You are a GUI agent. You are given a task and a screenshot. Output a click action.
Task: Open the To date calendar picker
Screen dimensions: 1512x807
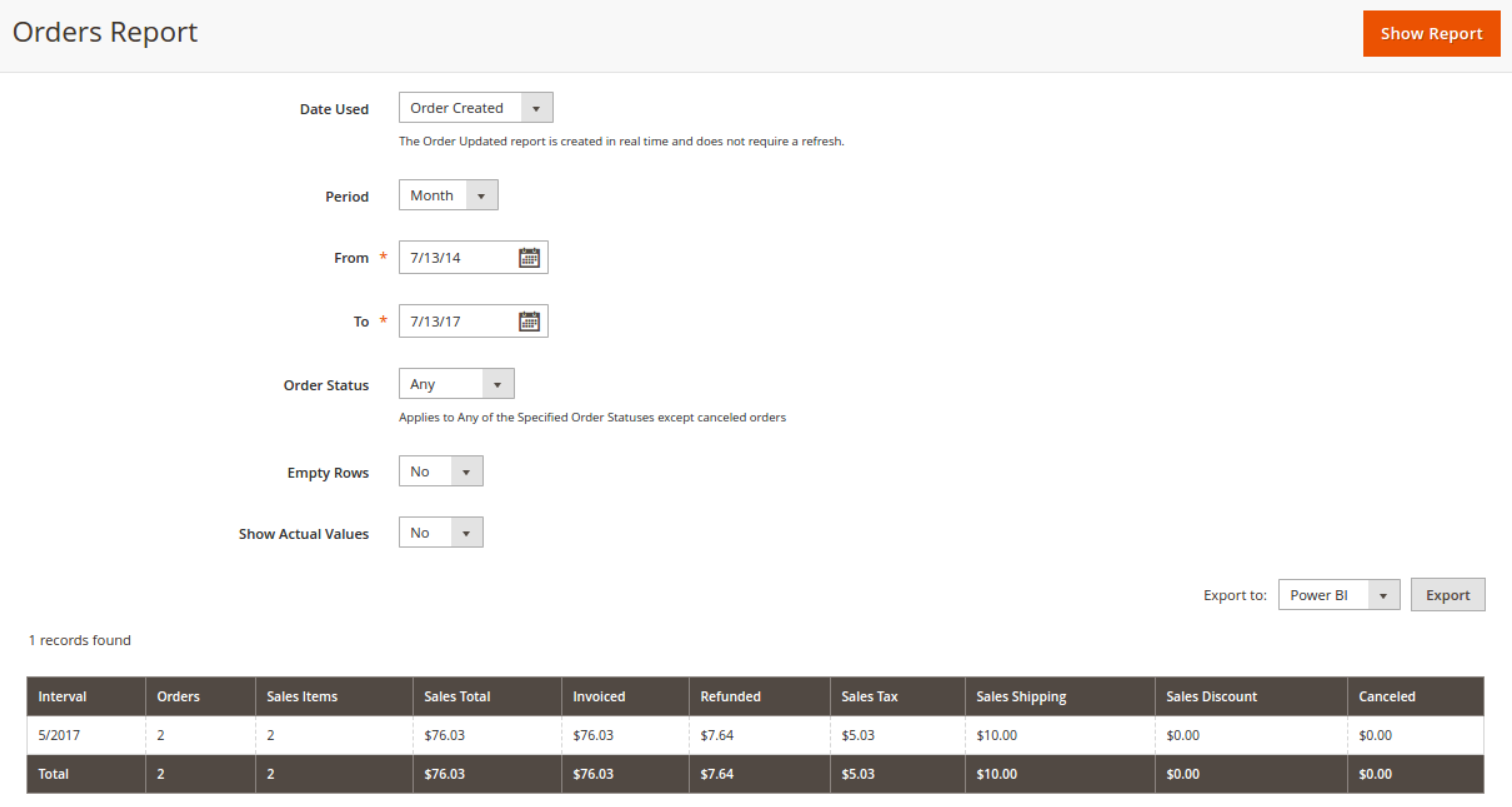(529, 321)
